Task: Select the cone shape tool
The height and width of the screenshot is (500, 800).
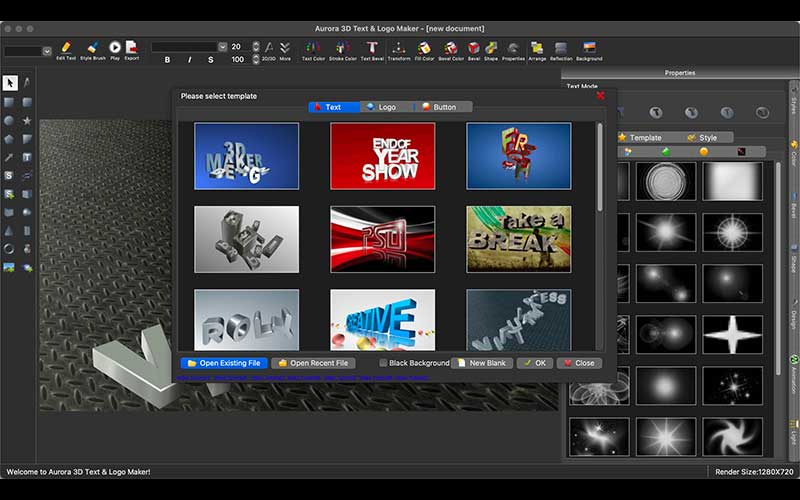Action: point(9,231)
